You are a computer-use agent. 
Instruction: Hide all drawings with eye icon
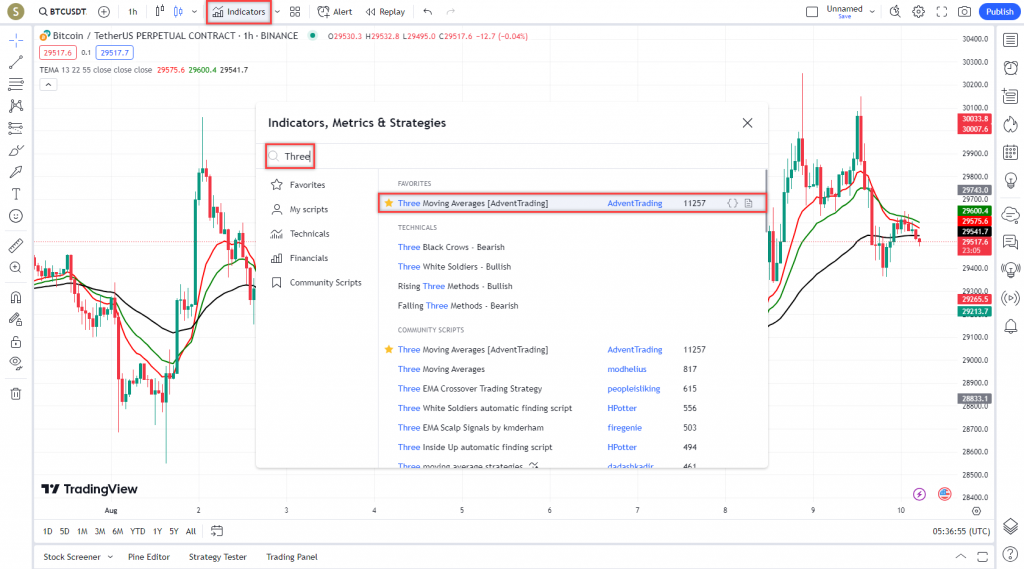[x=16, y=364]
